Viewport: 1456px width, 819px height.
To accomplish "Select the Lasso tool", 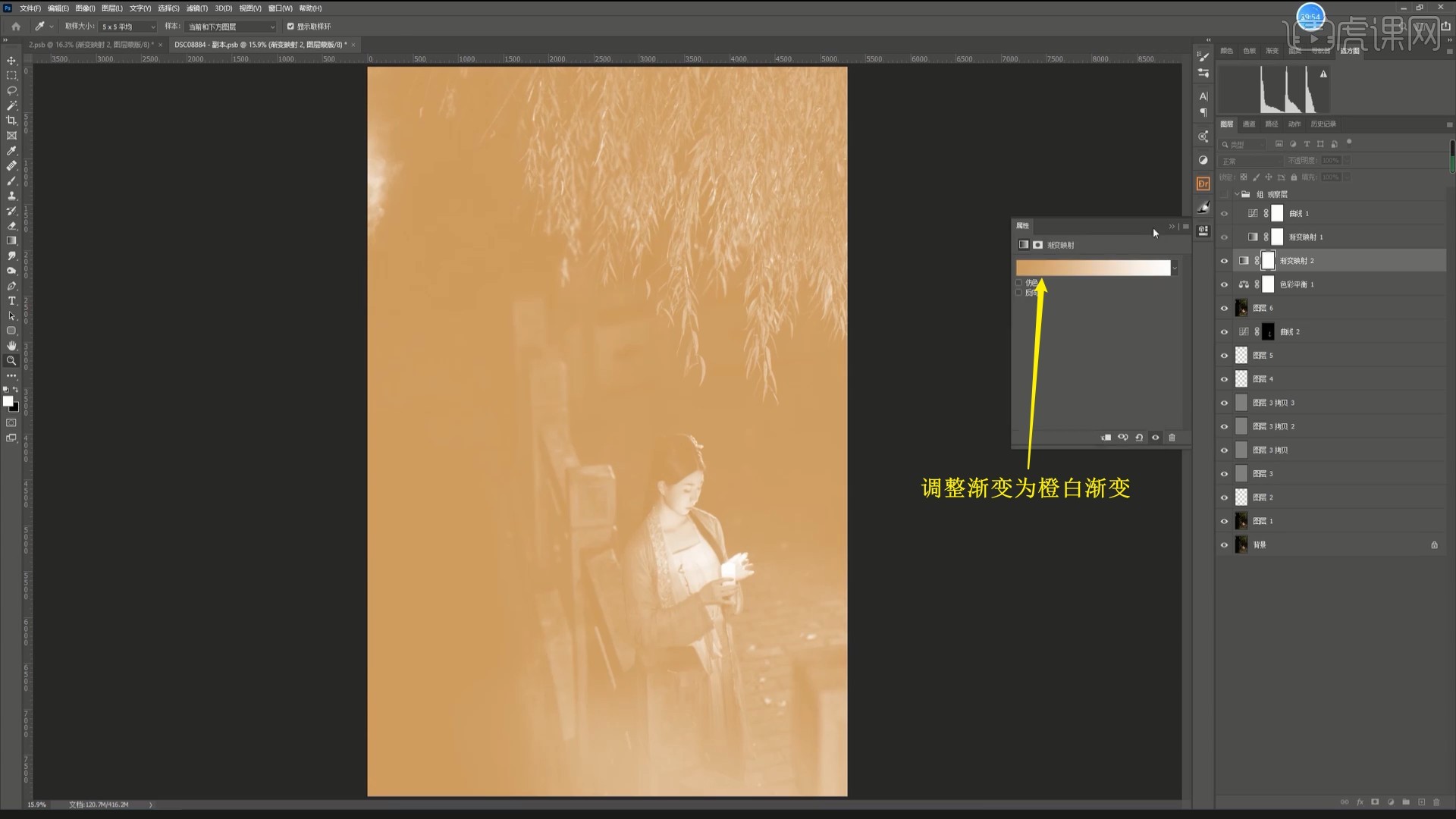I will click(11, 90).
